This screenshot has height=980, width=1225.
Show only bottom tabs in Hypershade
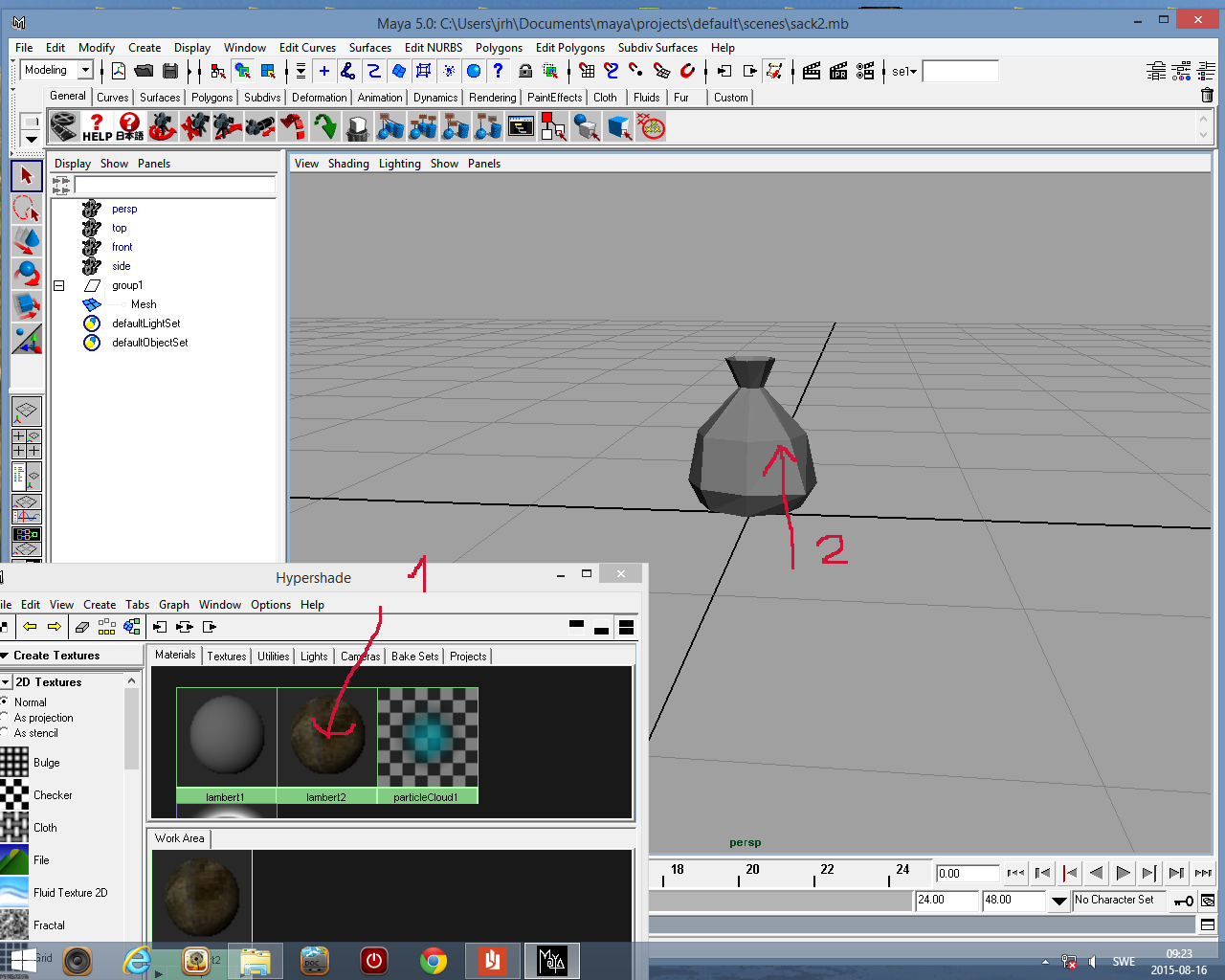point(601,628)
